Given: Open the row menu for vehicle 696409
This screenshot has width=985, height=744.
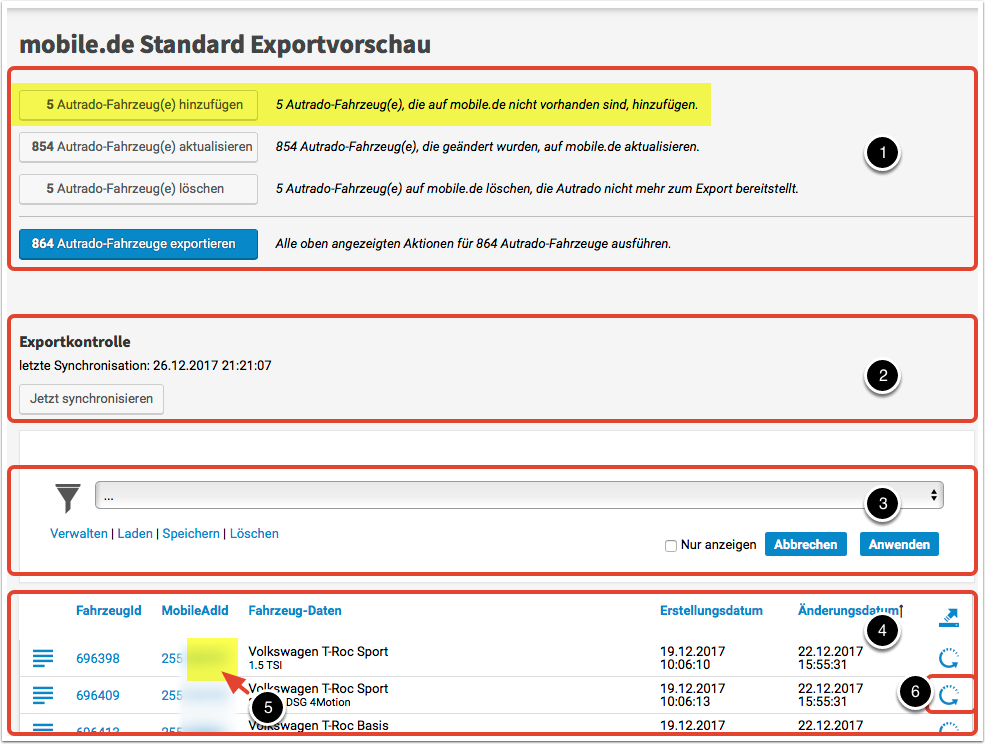Looking at the screenshot, I should click(43, 694).
